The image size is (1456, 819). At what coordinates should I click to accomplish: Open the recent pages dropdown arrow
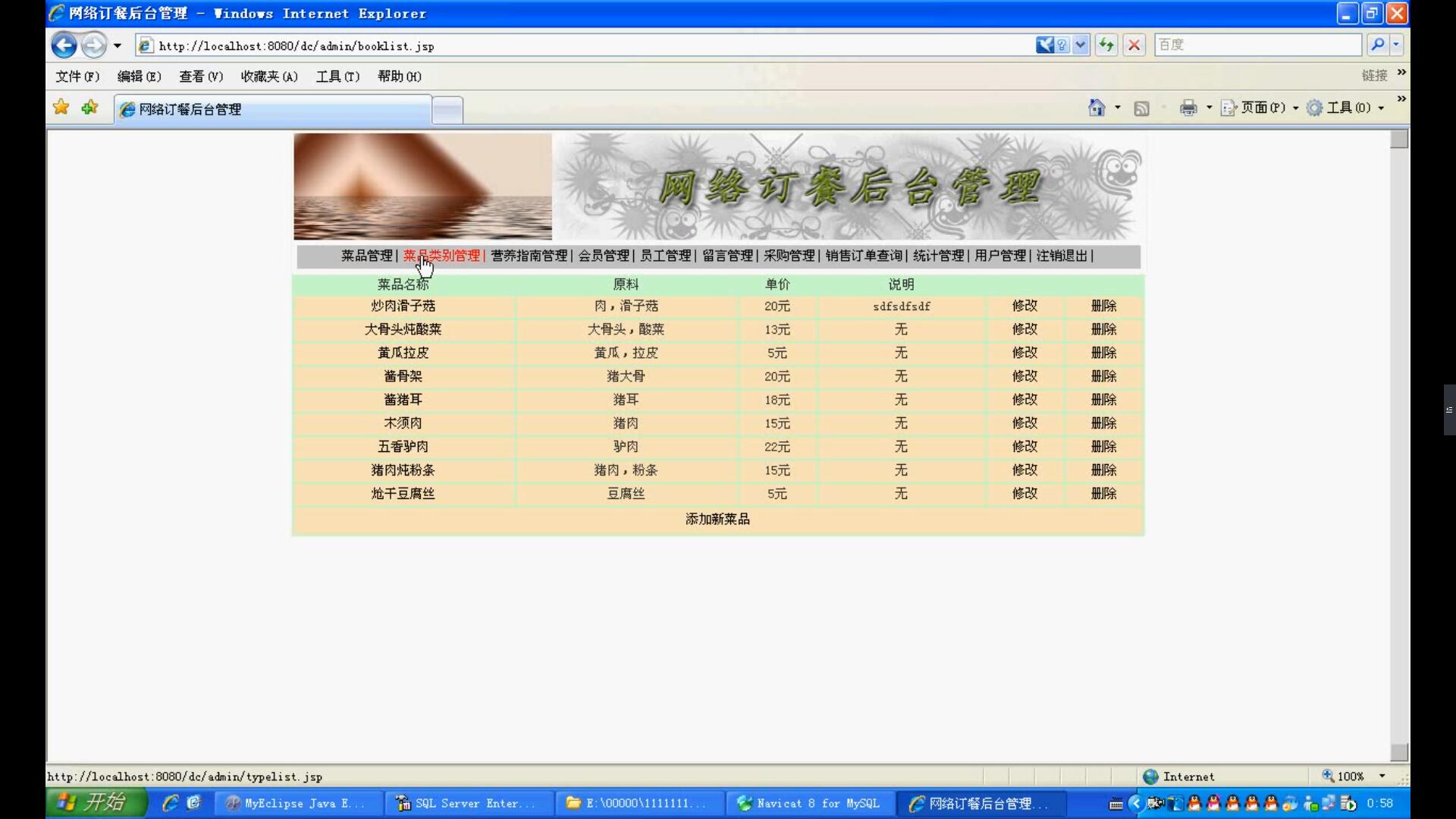pyautogui.click(x=118, y=45)
